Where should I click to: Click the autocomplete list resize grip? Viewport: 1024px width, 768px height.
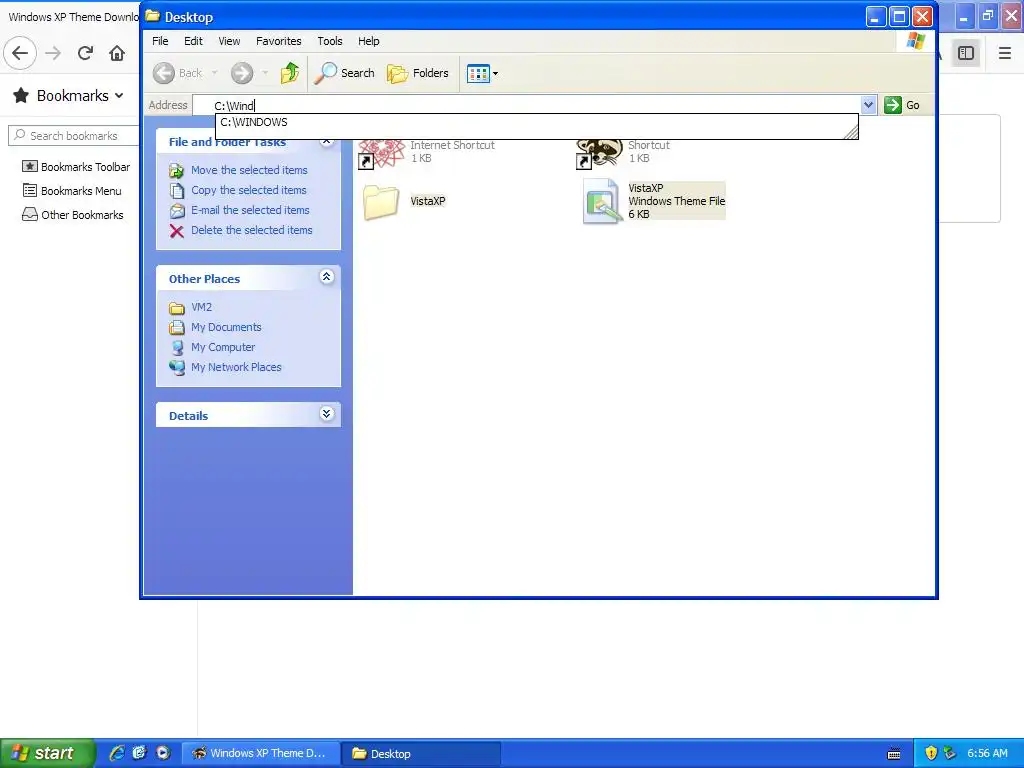(850, 133)
